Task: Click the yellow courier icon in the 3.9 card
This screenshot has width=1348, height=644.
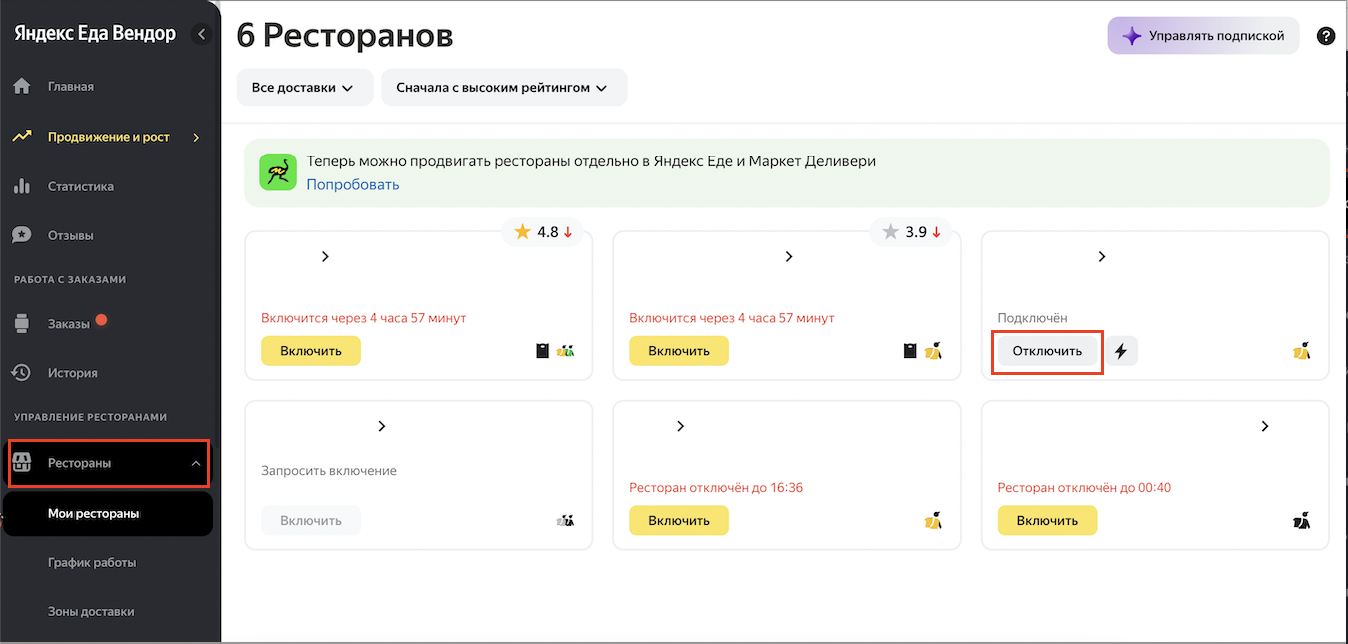Action: pyautogui.click(x=934, y=351)
